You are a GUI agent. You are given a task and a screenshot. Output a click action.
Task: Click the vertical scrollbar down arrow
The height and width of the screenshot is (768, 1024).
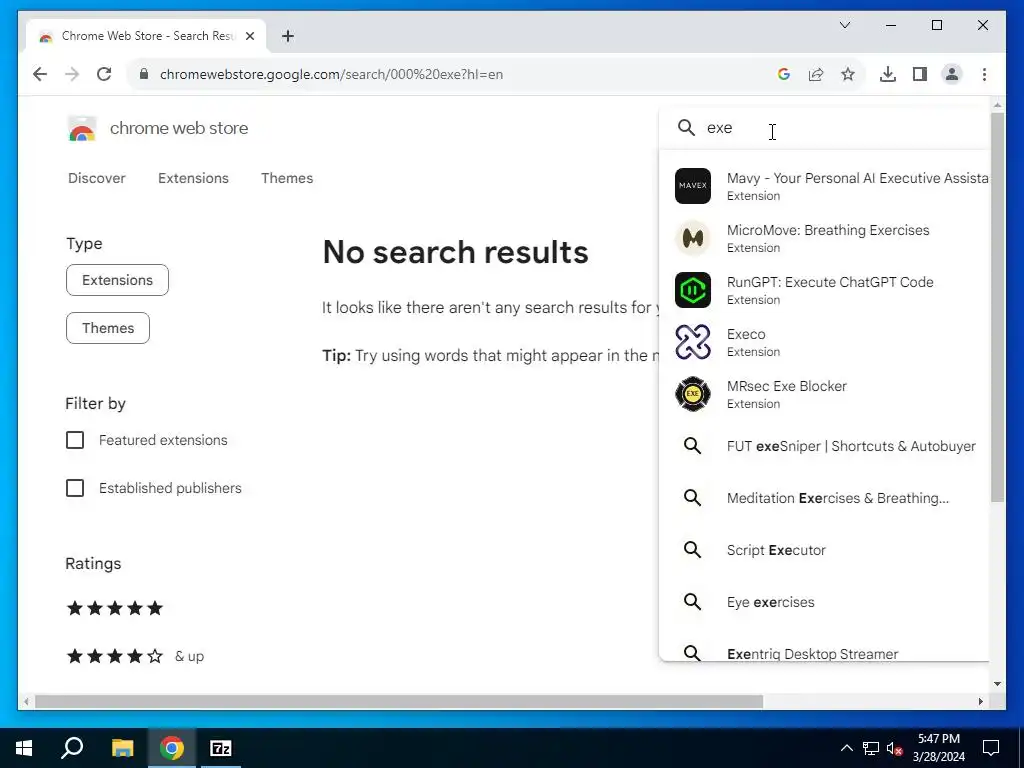997,684
